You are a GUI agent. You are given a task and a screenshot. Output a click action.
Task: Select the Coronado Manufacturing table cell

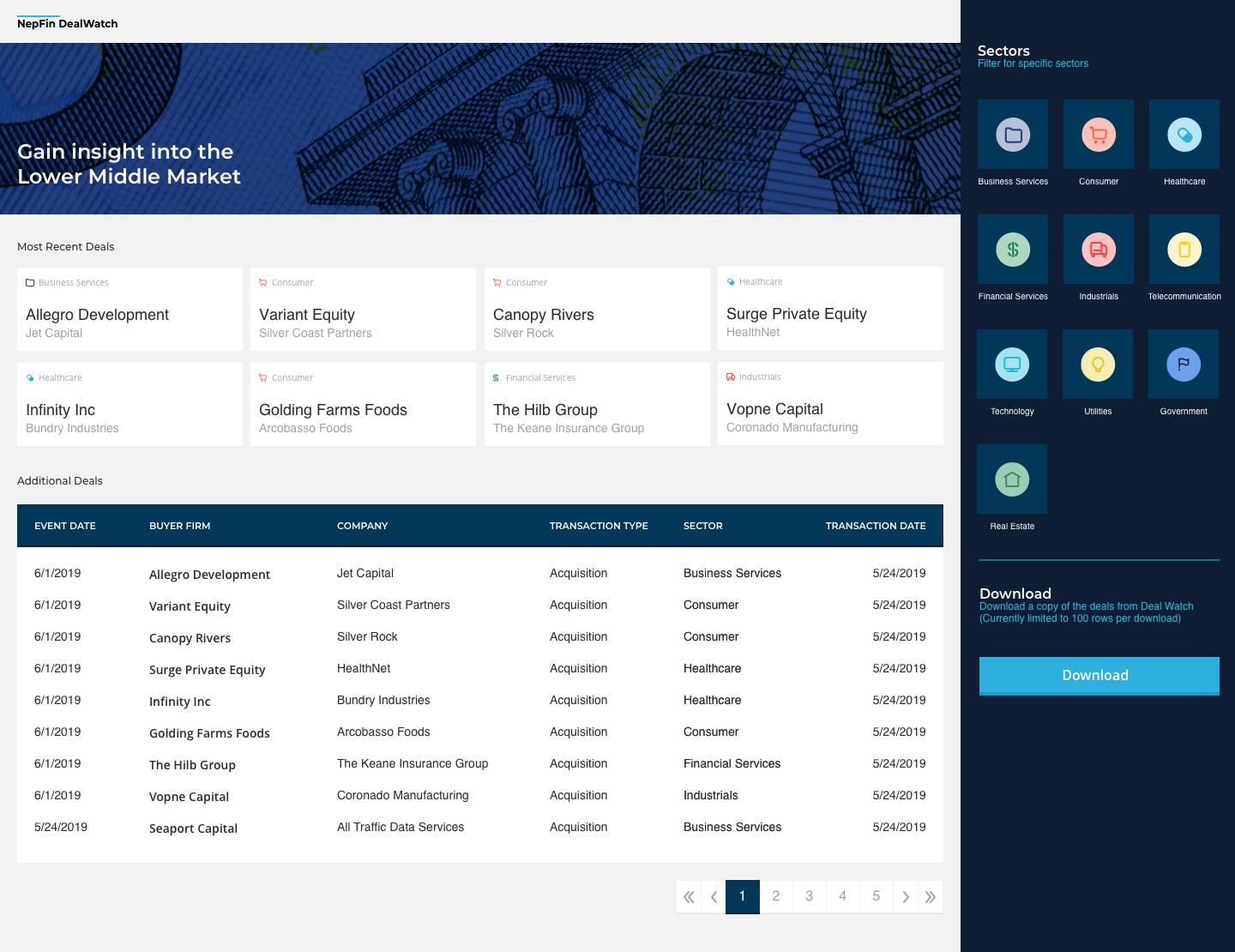(x=403, y=795)
